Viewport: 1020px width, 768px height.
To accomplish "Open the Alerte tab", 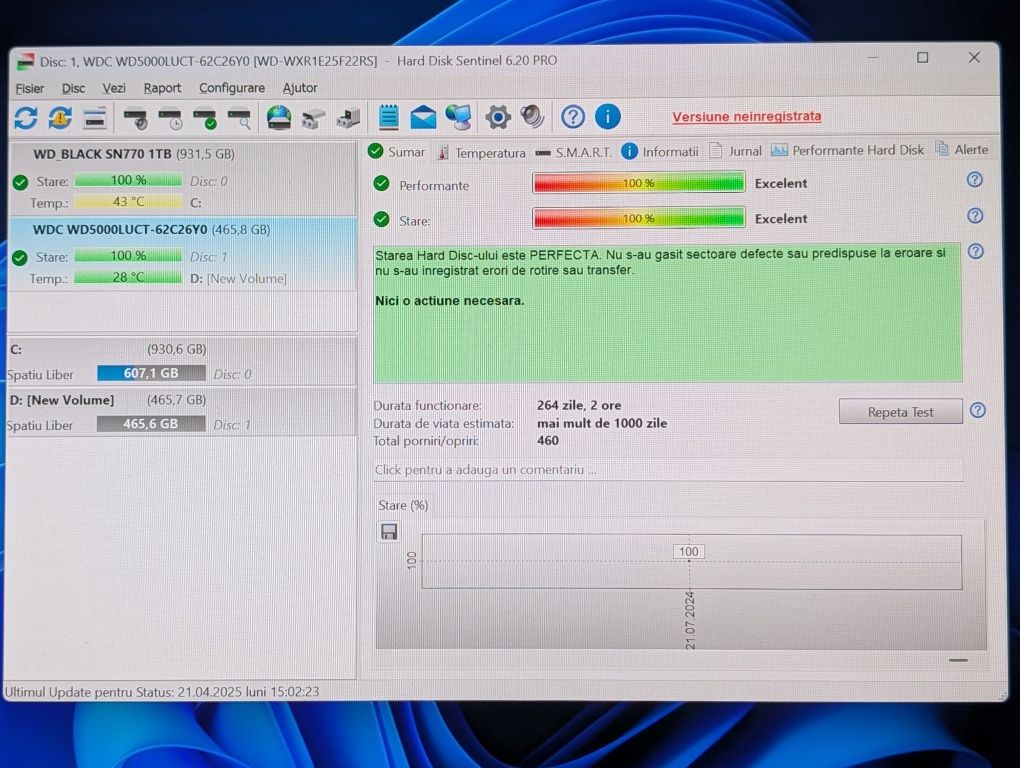I will (x=962, y=150).
